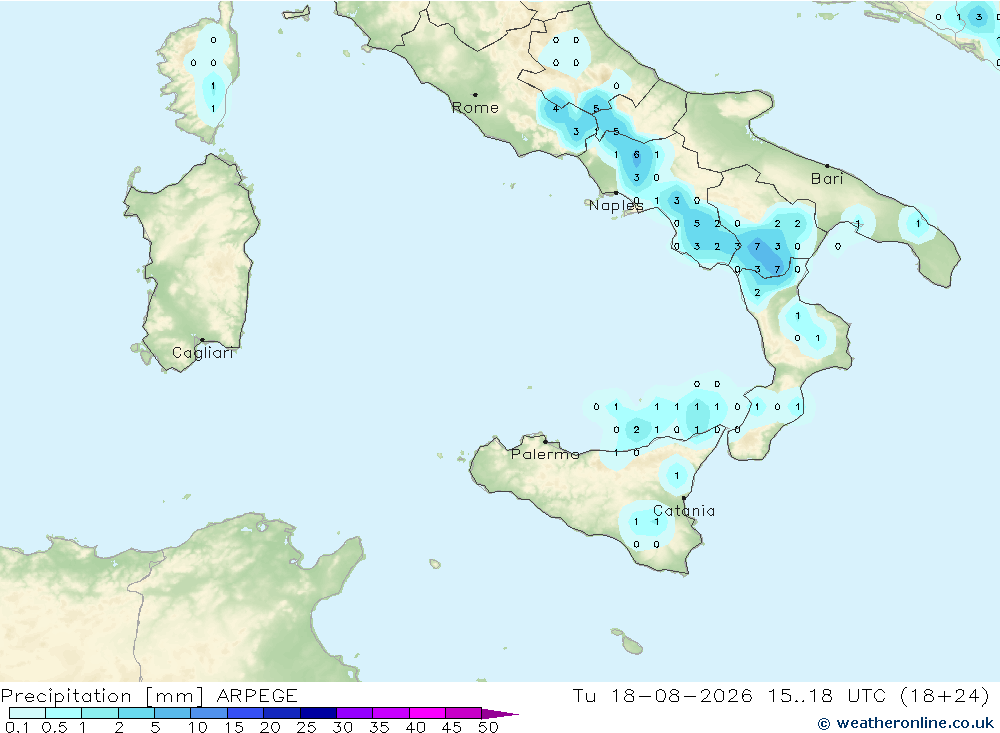Click the over-50 arrow tip of legend
The image size is (1000, 733).
tap(500, 714)
